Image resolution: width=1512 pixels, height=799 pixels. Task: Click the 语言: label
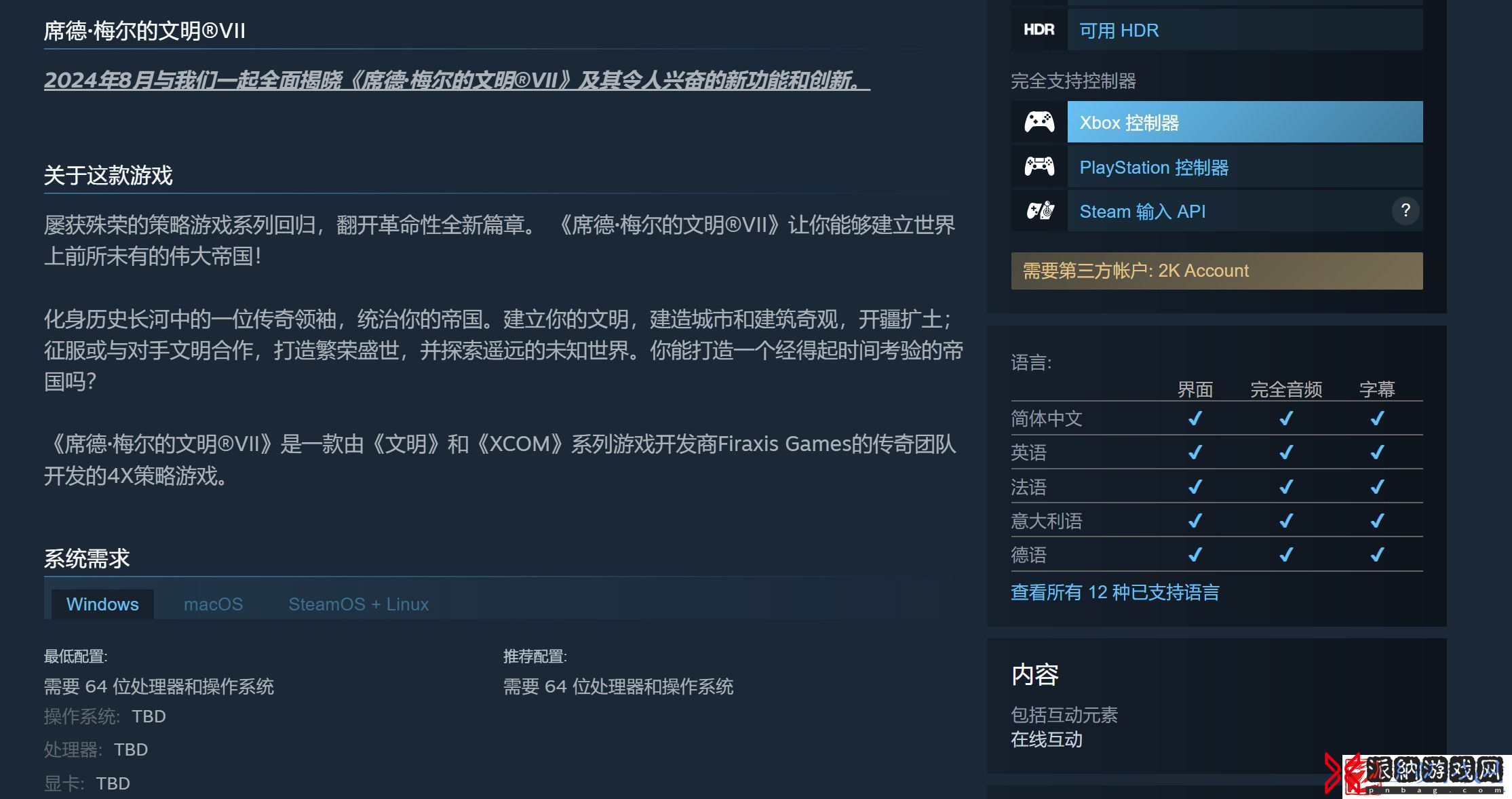pos(1031,362)
